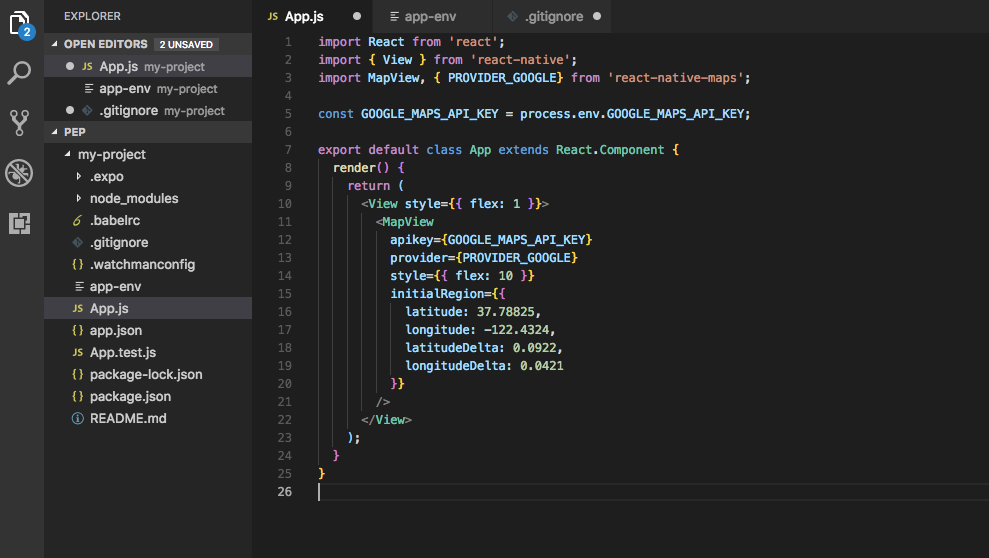The width and height of the screenshot is (989, 558).
Task: Click the latitude value 37.78825
Action: tap(505, 311)
